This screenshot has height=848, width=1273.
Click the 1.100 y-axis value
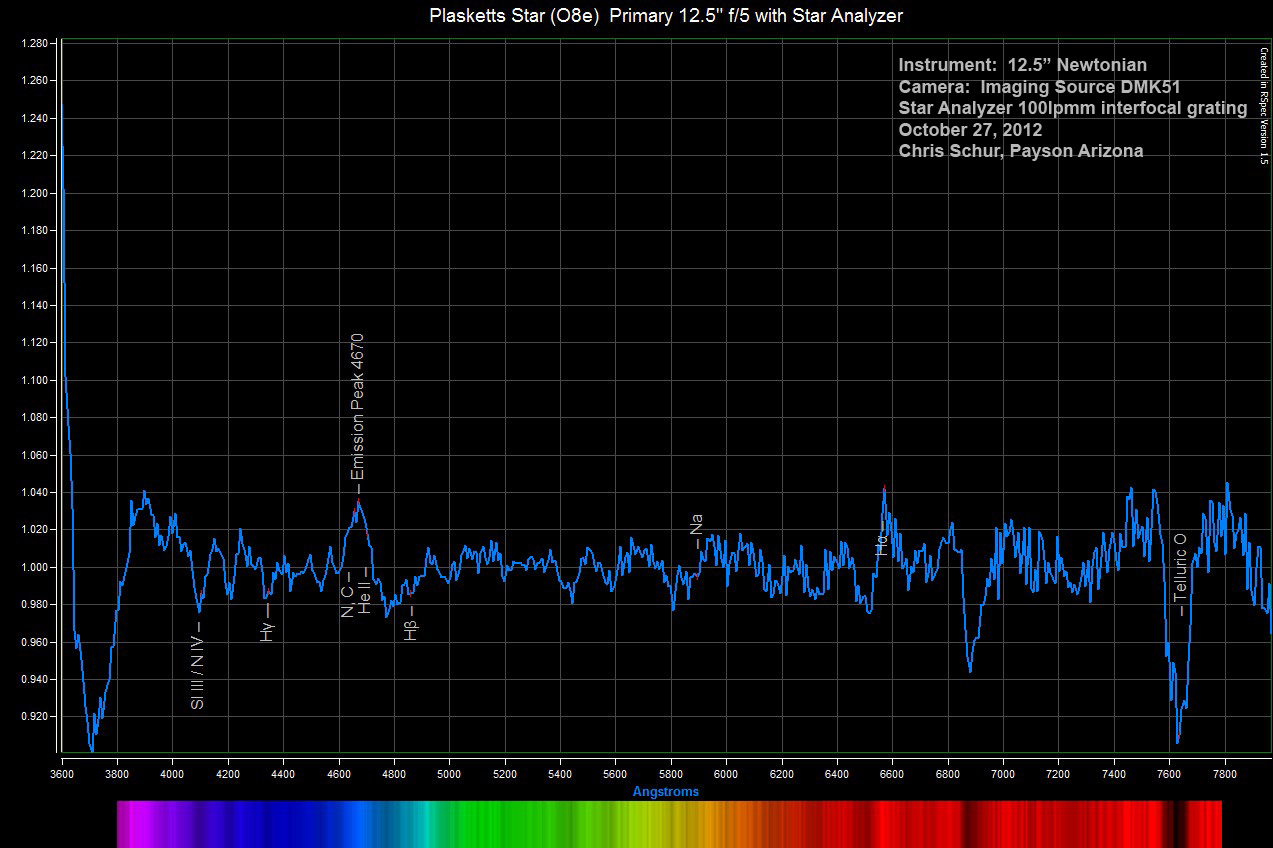tap(34, 380)
